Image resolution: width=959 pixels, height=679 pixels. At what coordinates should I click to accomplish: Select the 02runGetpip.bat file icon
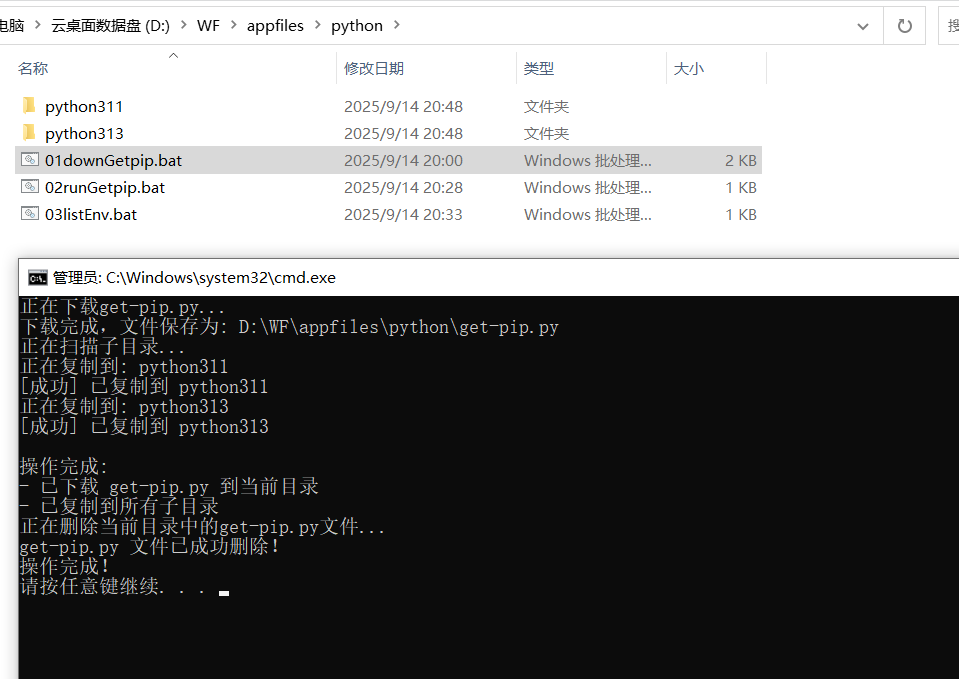[x=30, y=187]
